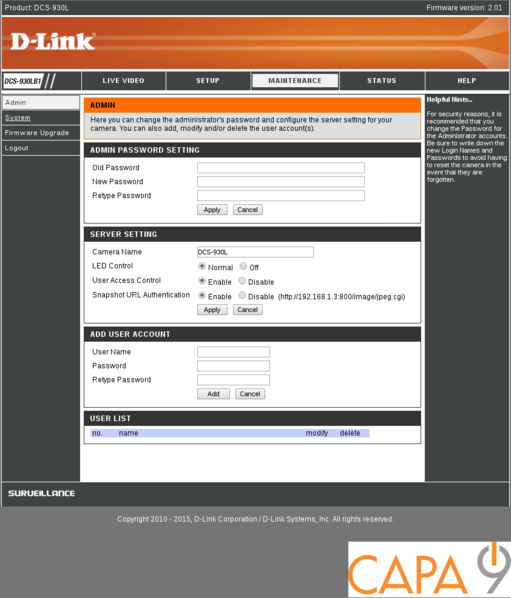This screenshot has width=511, height=598.
Task: Click the DCS-930LB1 model badge
Action: click(x=23, y=81)
